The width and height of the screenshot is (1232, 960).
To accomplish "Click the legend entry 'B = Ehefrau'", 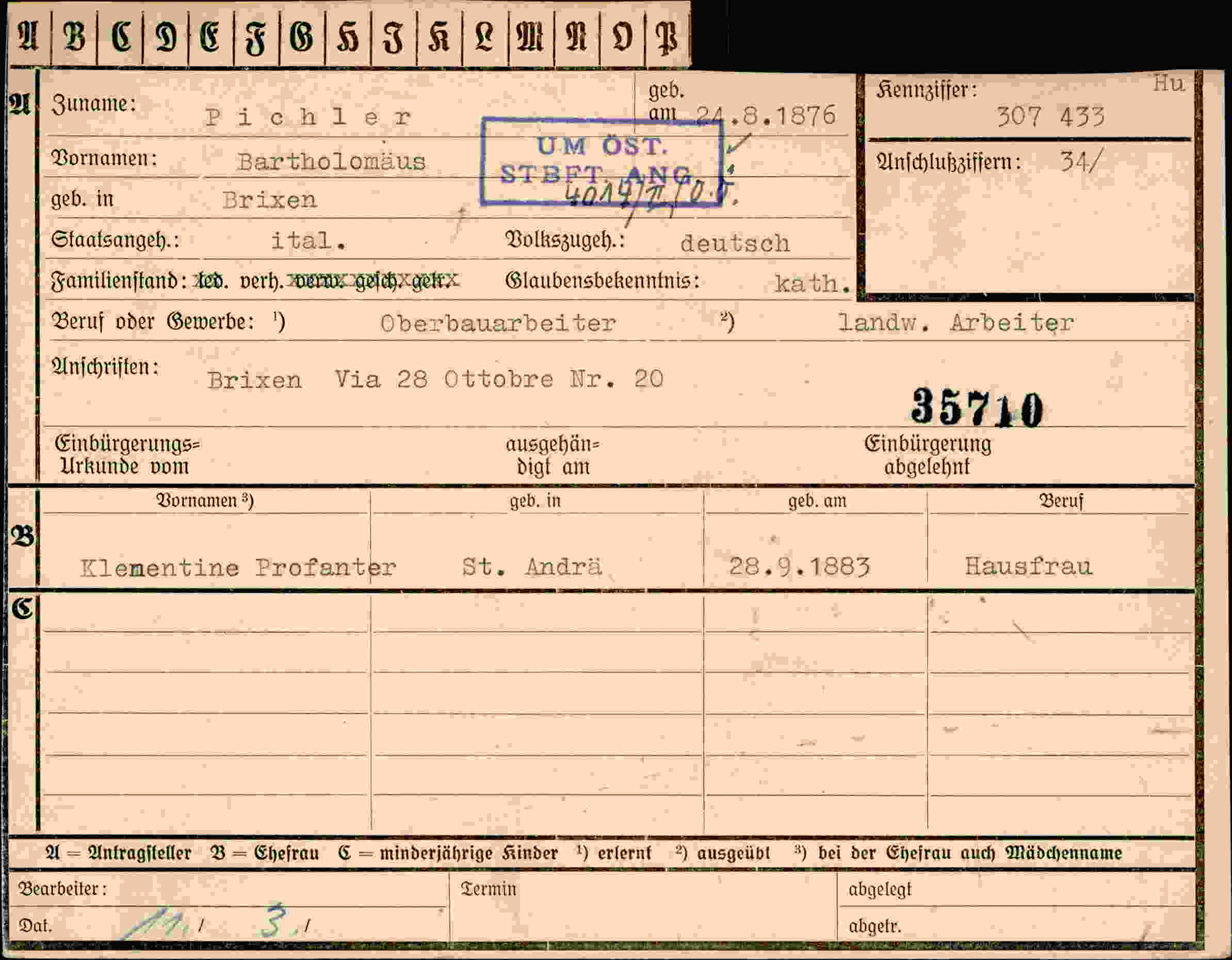I will click(x=265, y=853).
